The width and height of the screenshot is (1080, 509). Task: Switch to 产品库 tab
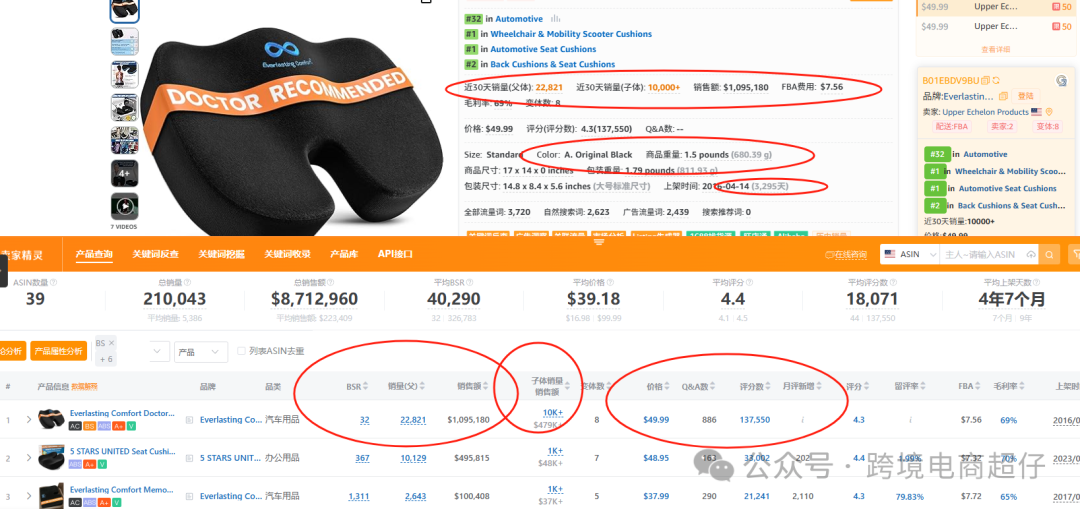pos(344,254)
